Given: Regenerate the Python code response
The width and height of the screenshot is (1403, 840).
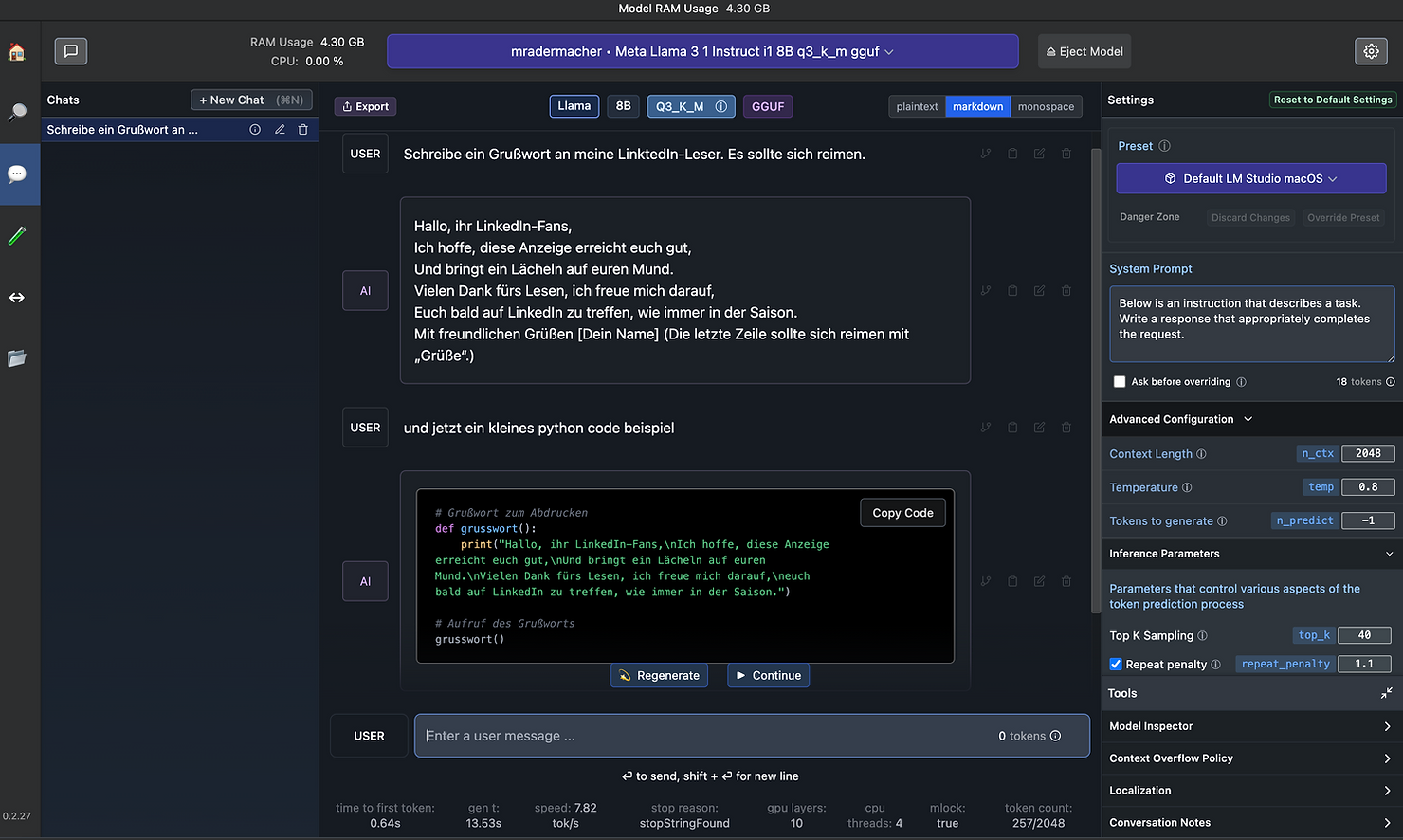Looking at the screenshot, I should (x=659, y=675).
